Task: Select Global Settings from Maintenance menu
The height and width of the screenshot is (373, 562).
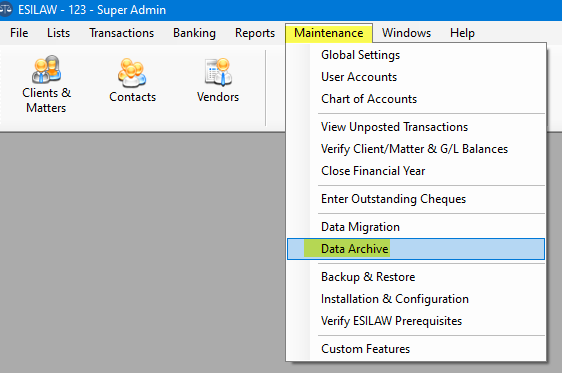Action: click(x=416, y=55)
